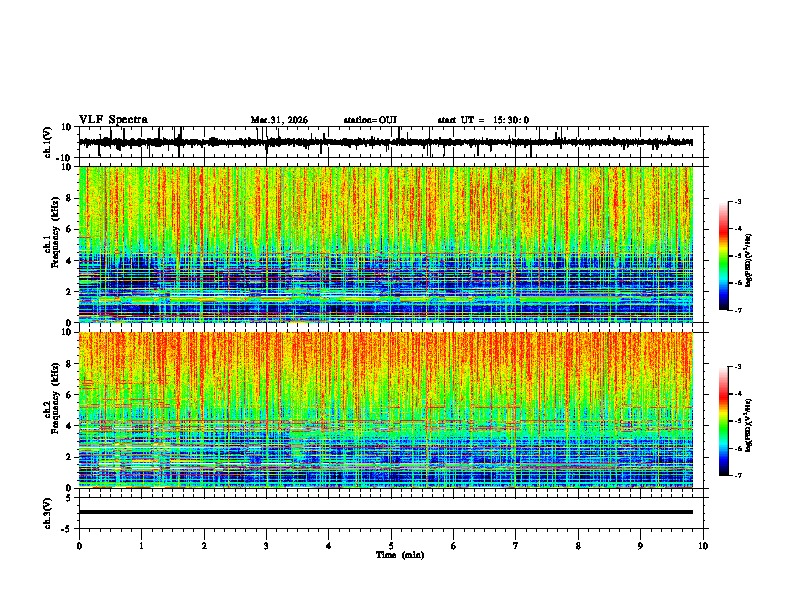Click the station=OUI label
Image resolution: width=792 pixels, height=612 pixels.
click(x=370, y=120)
